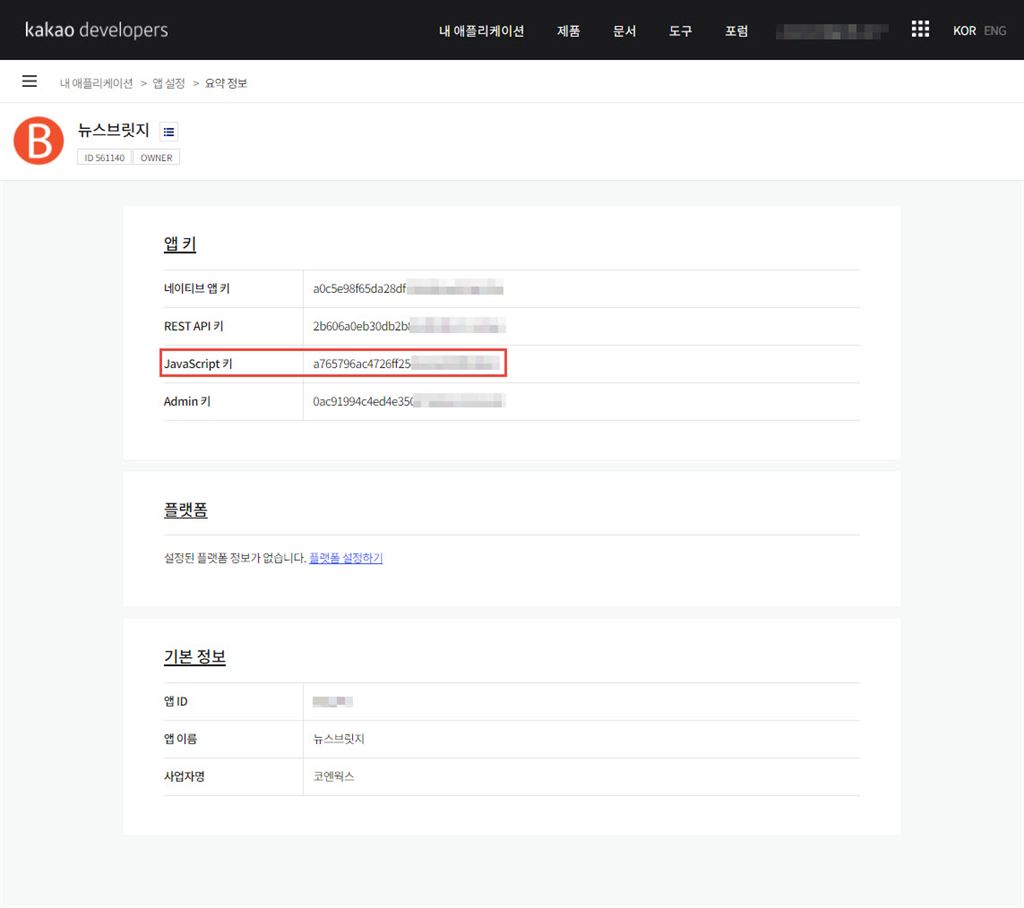
Task: Select the JavaScript 키 label
Action: coord(198,363)
